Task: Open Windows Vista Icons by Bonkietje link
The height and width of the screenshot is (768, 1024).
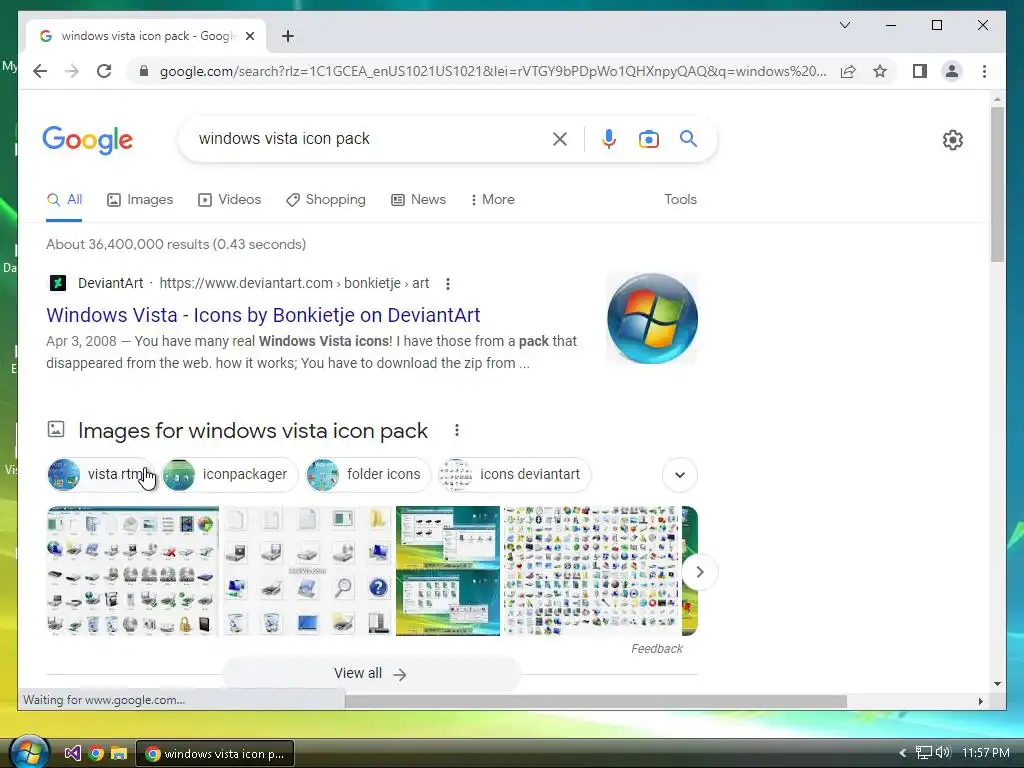Action: pyautogui.click(x=263, y=315)
